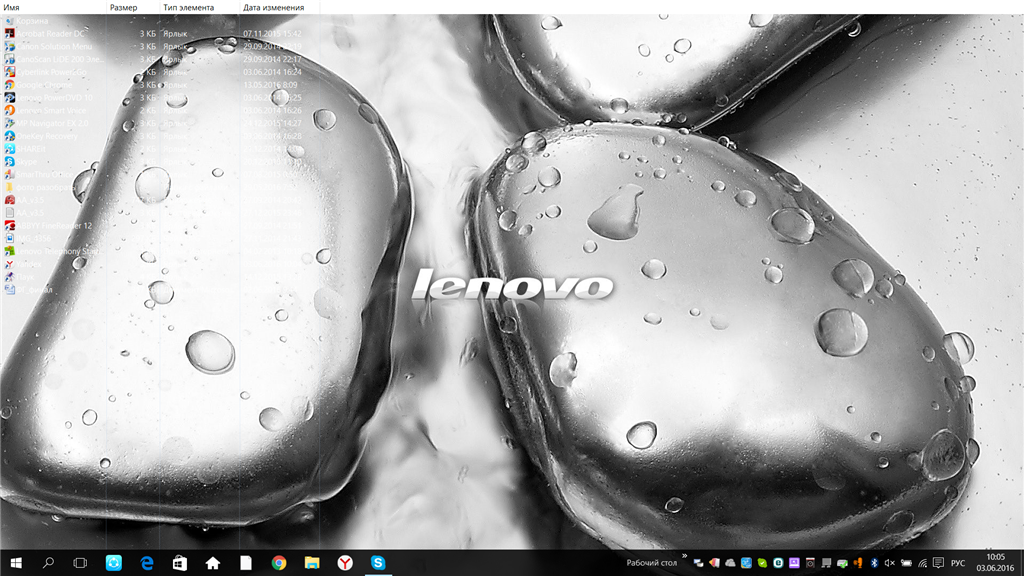Click the orange figure tray icon
Image resolution: width=1024 pixels, height=576 pixels.
click(x=858, y=563)
